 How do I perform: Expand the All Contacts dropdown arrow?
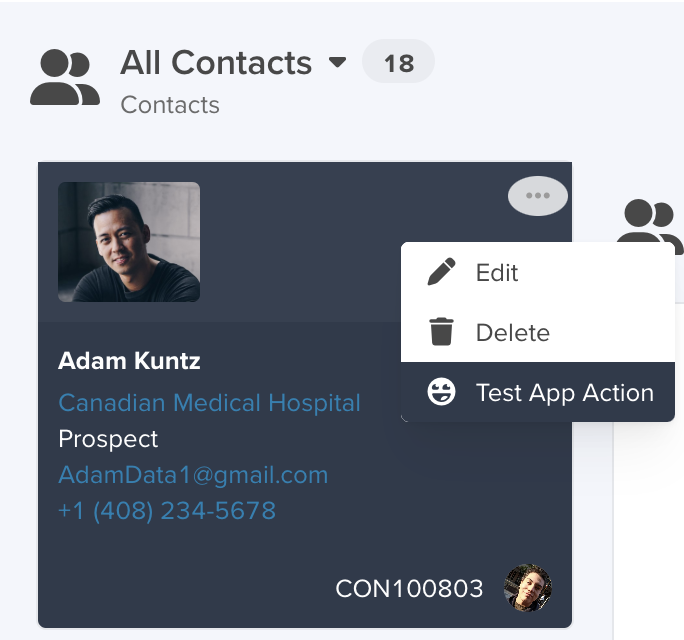(x=337, y=62)
